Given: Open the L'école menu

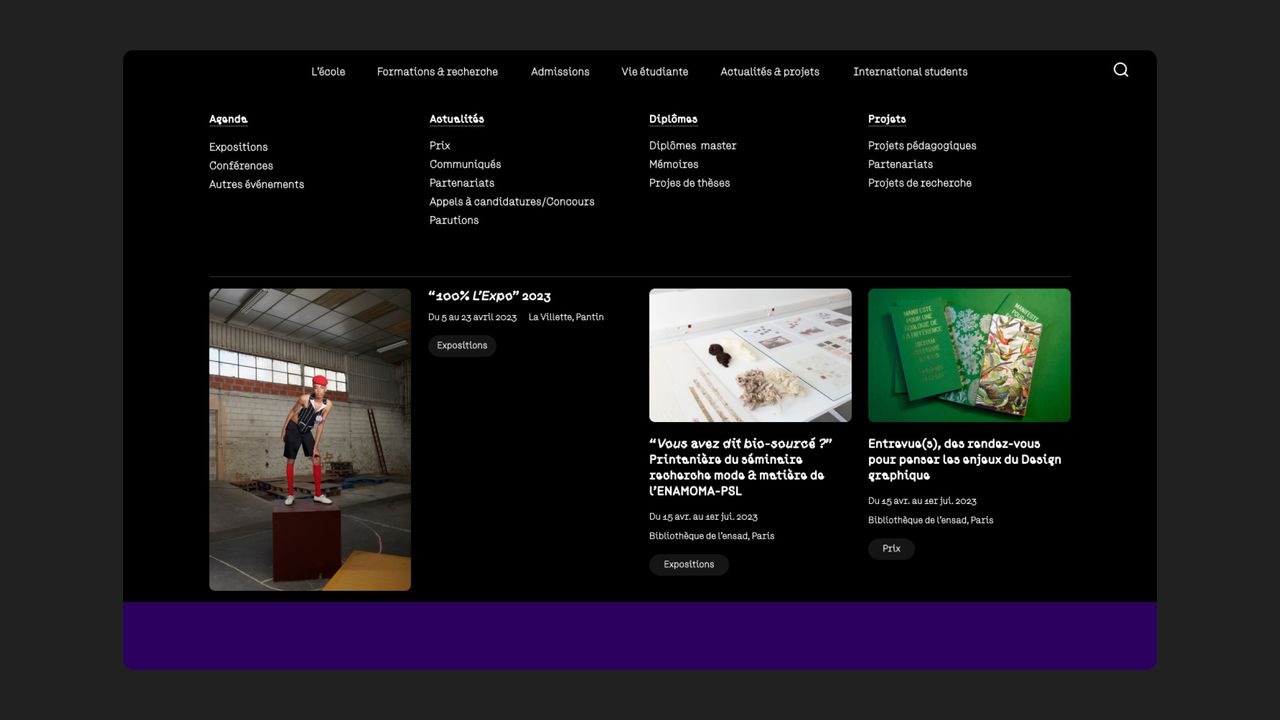Looking at the screenshot, I should (x=328, y=72).
